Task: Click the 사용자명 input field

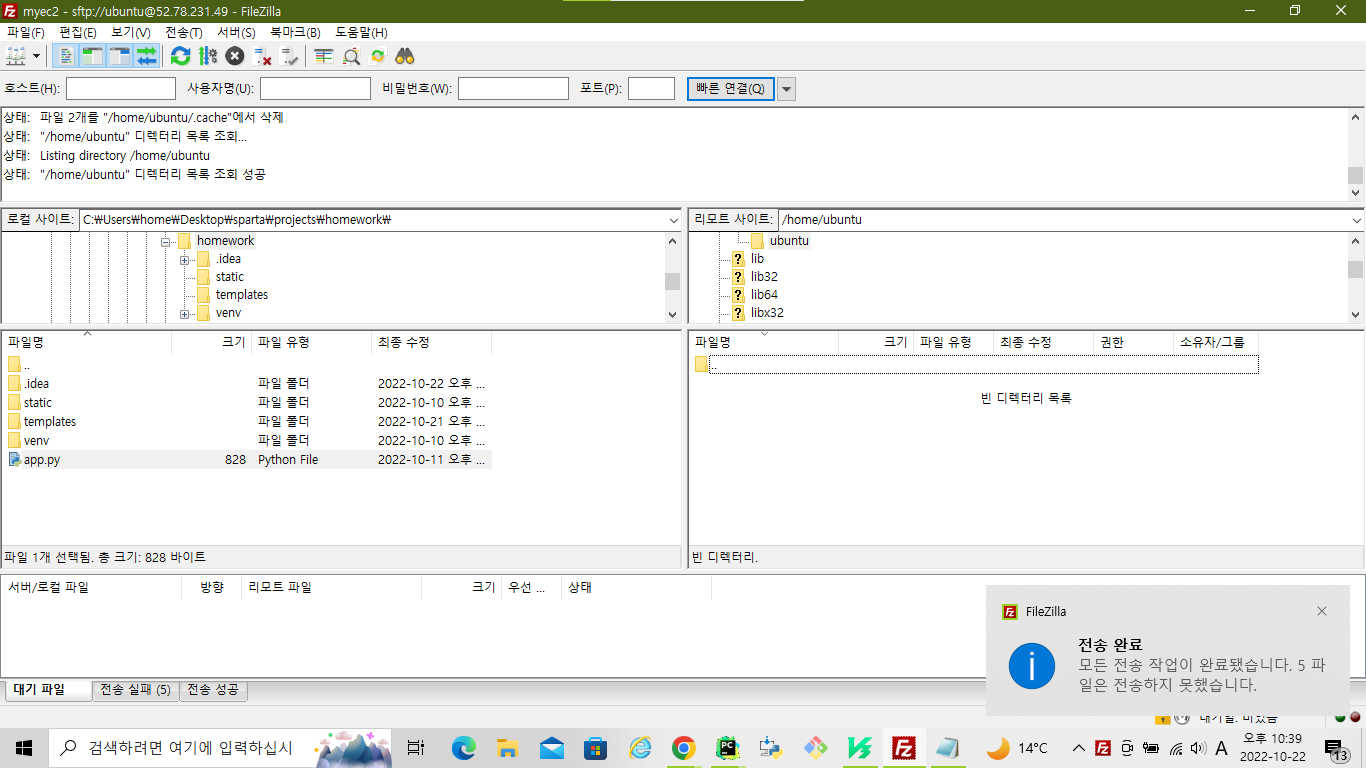Action: (315, 89)
